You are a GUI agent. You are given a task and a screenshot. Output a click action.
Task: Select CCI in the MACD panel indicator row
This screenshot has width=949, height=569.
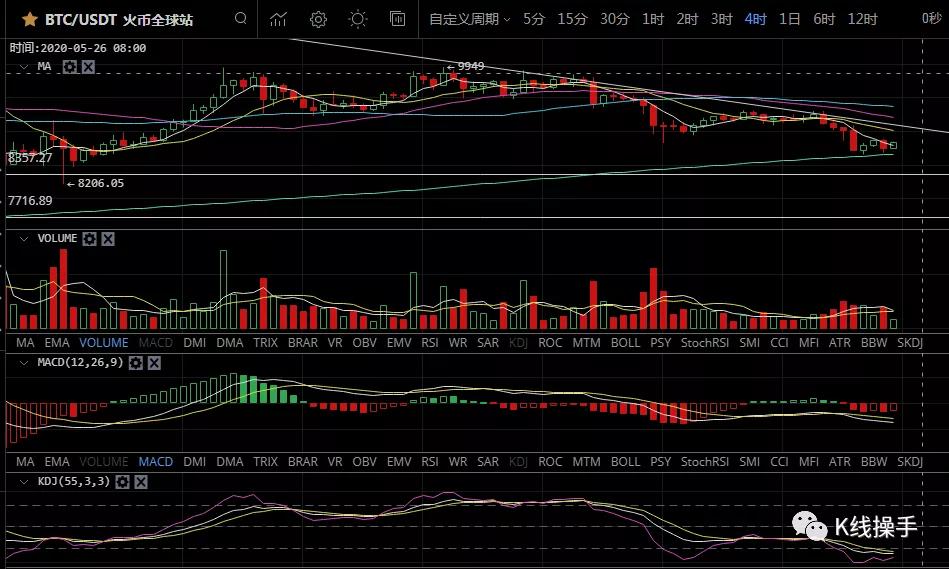(x=780, y=462)
